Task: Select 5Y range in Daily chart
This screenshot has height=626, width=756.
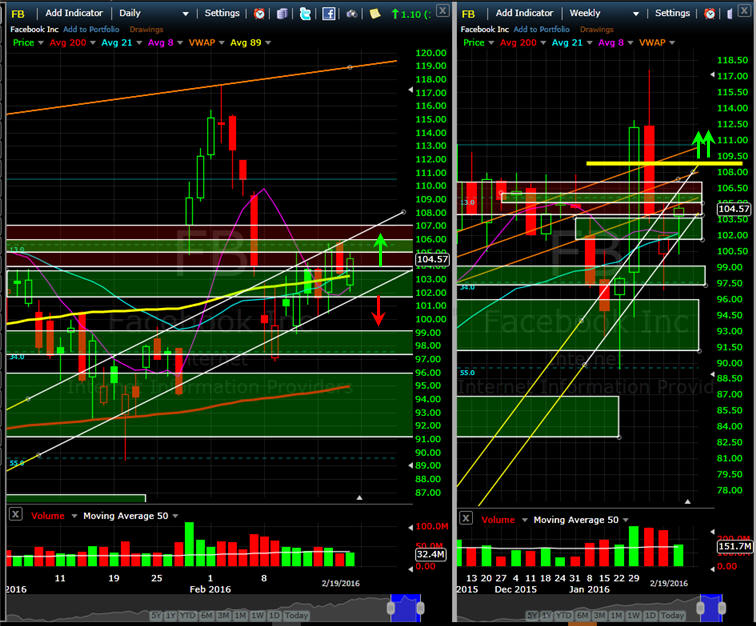Action: tap(156, 615)
